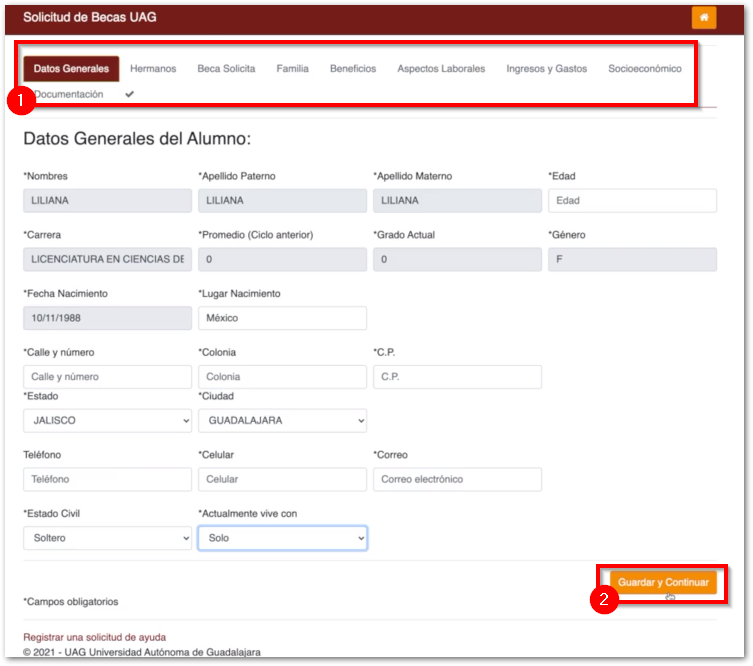Open the Beneficios tab

coord(353,69)
